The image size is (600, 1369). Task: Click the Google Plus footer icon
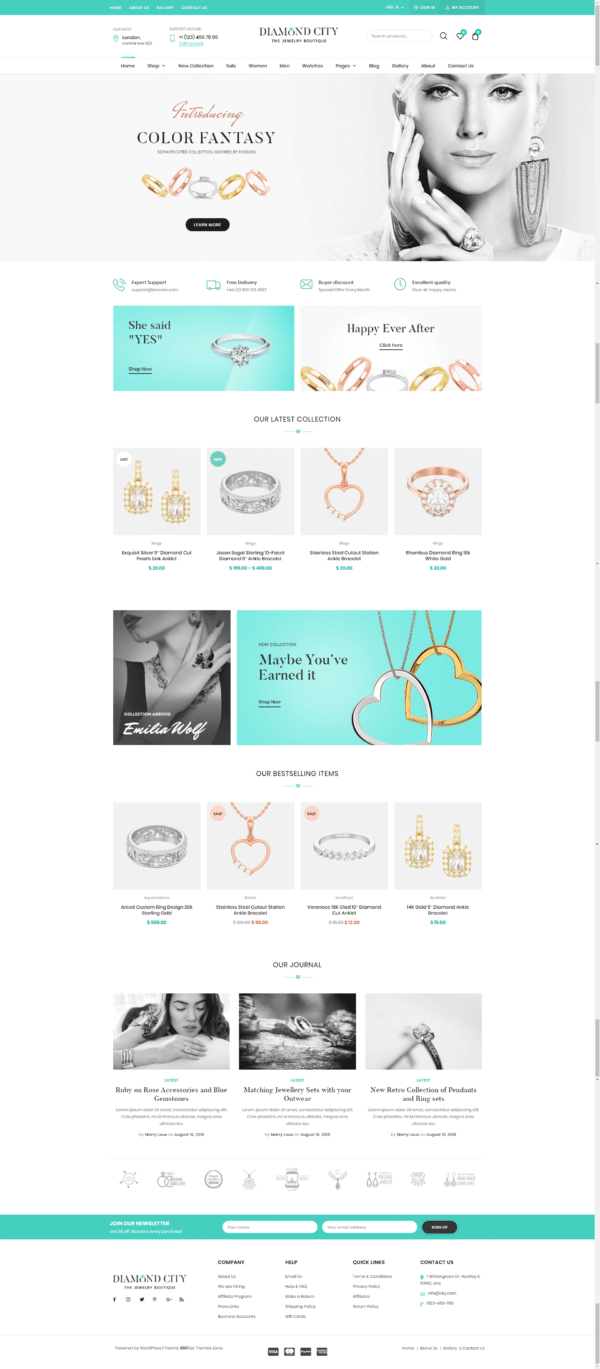169,1299
